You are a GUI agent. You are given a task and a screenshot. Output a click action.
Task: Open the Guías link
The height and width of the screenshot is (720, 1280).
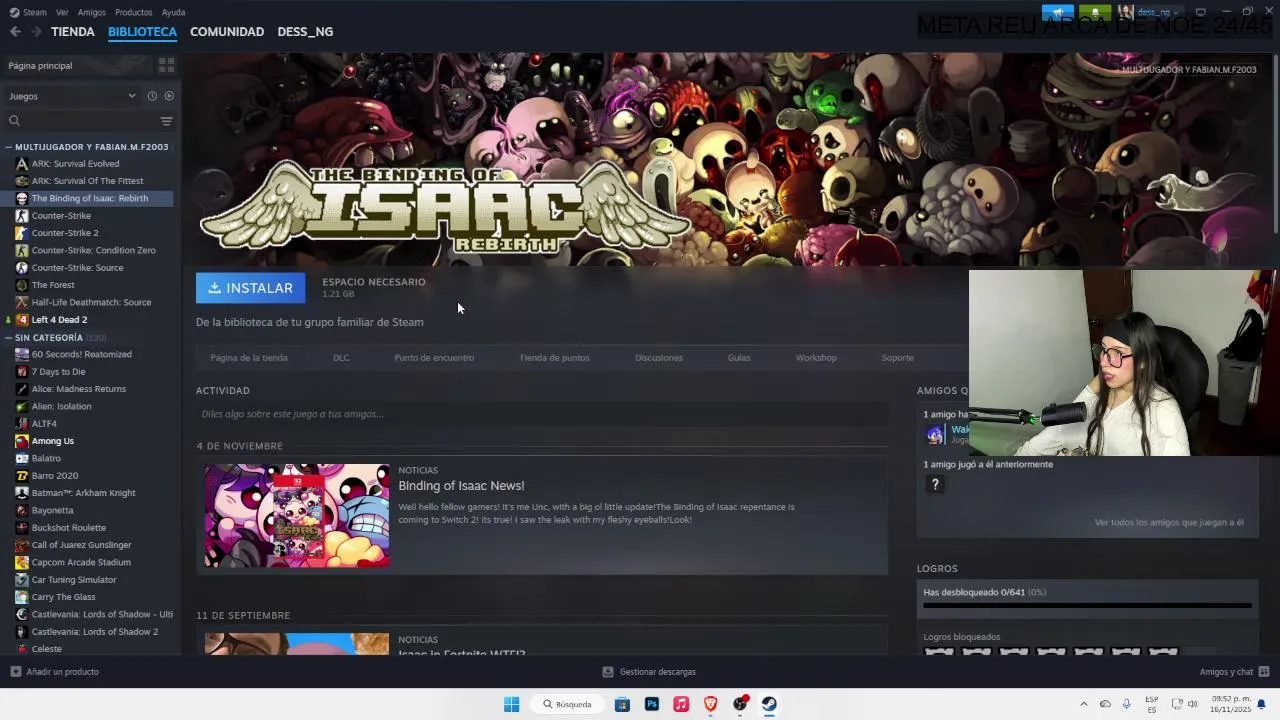pyautogui.click(x=739, y=358)
